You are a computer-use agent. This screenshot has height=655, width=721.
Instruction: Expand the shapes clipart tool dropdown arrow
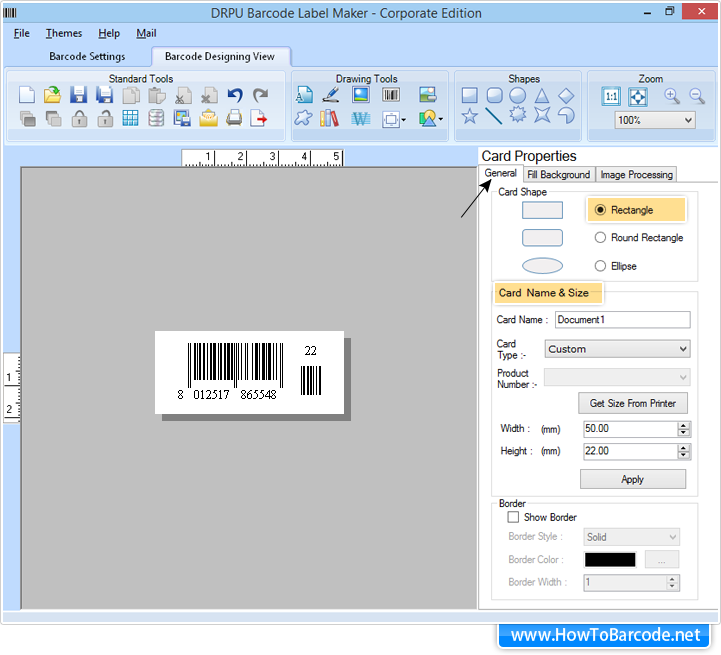441,120
